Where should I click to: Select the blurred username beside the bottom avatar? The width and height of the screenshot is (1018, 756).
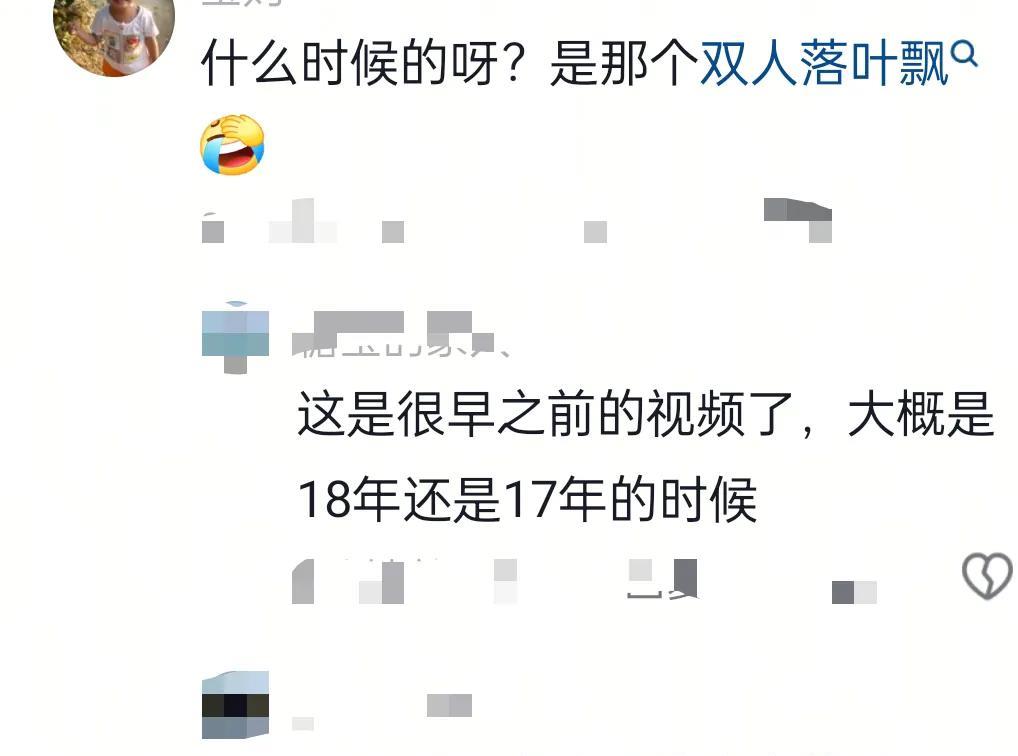(x=449, y=705)
